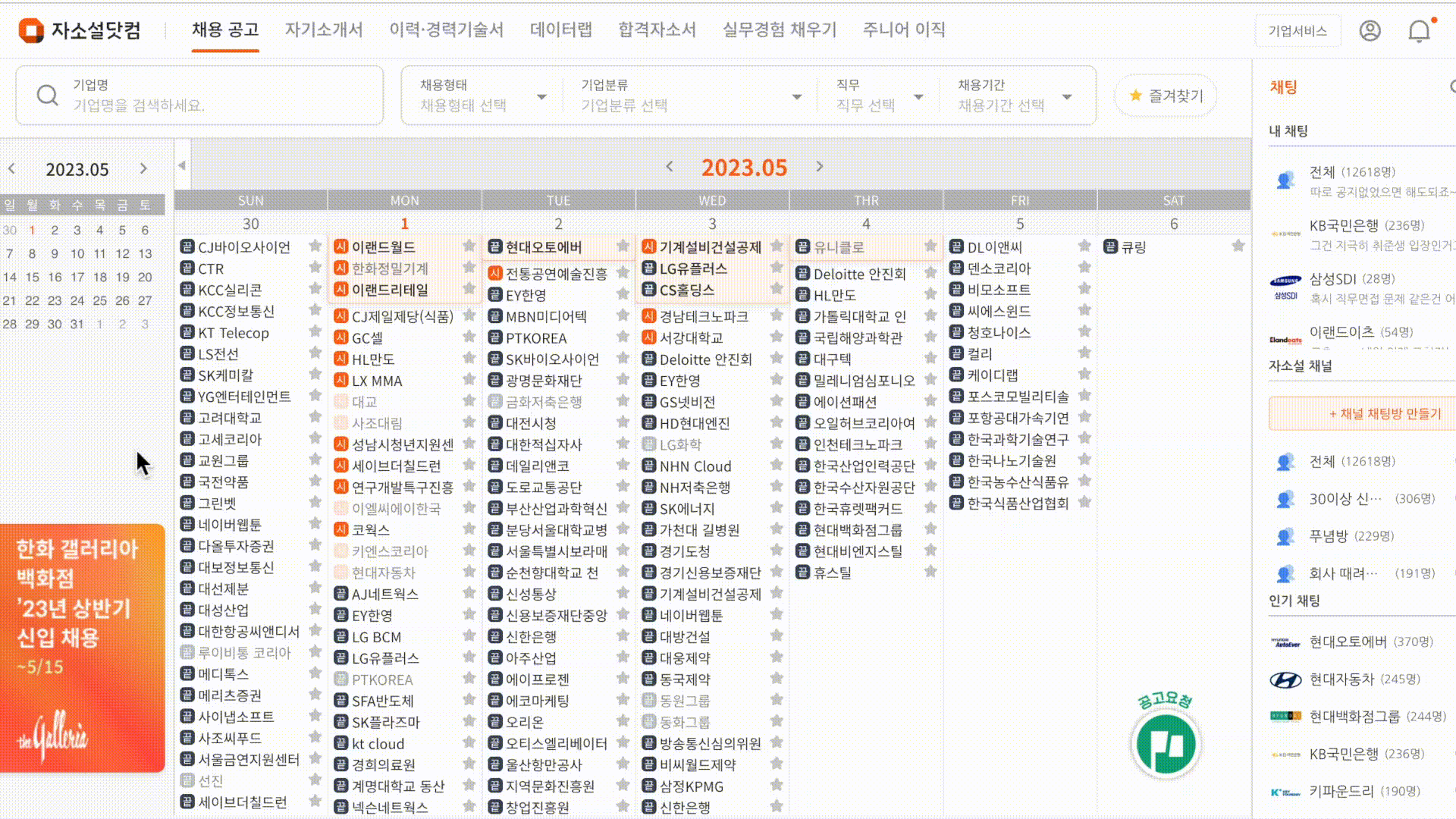Open the 합격자소서 tab
The height and width of the screenshot is (819, 1456).
coord(657,30)
